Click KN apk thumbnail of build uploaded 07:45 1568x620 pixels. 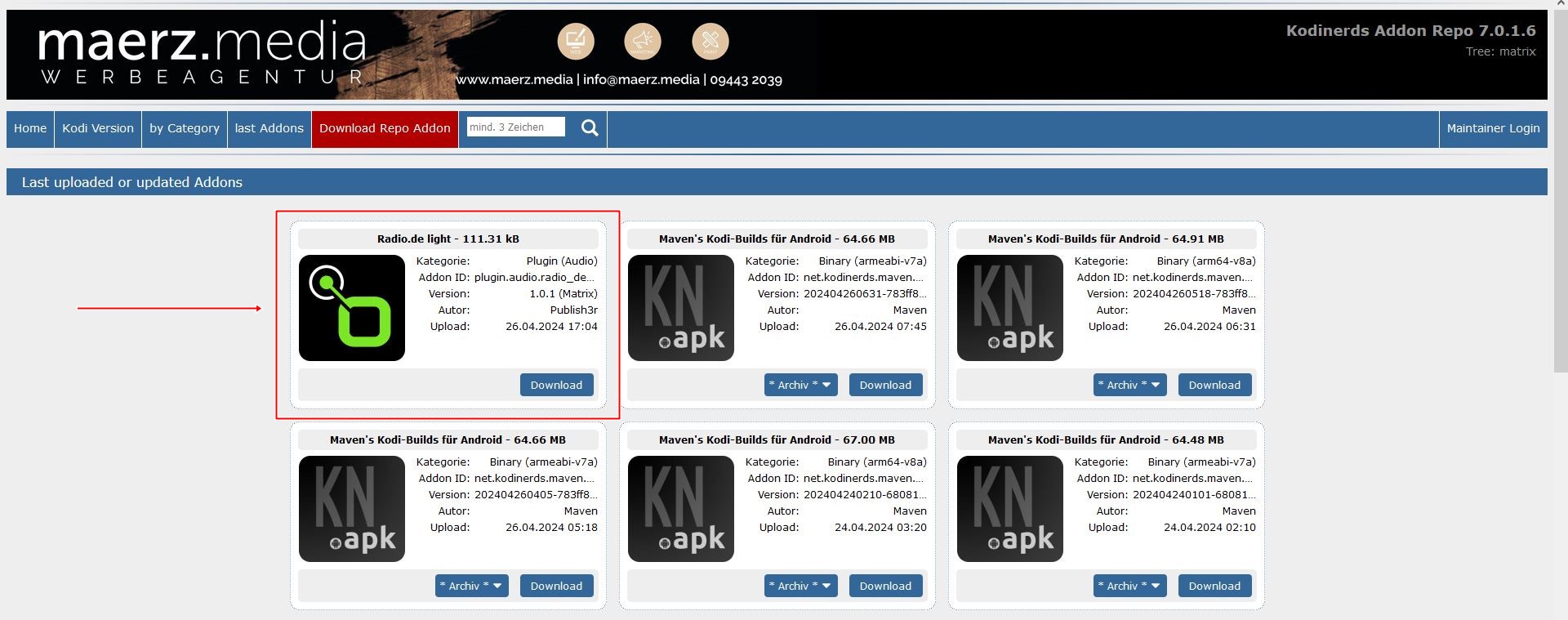coord(681,308)
